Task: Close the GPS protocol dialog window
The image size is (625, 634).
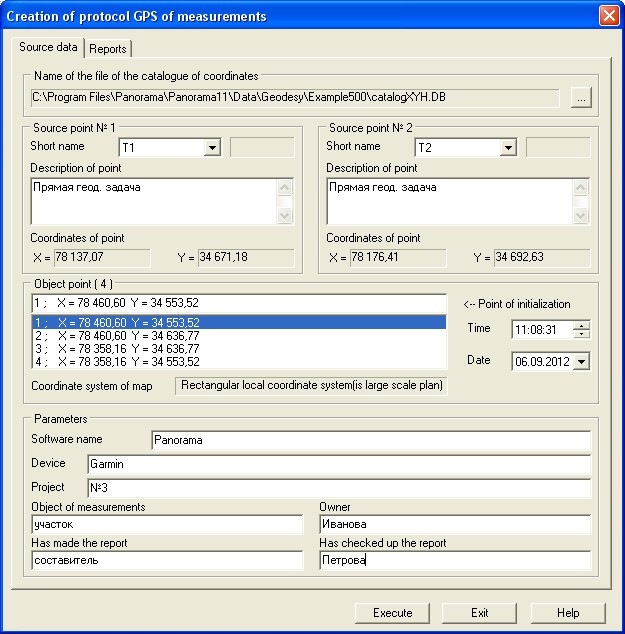Action: (607, 16)
